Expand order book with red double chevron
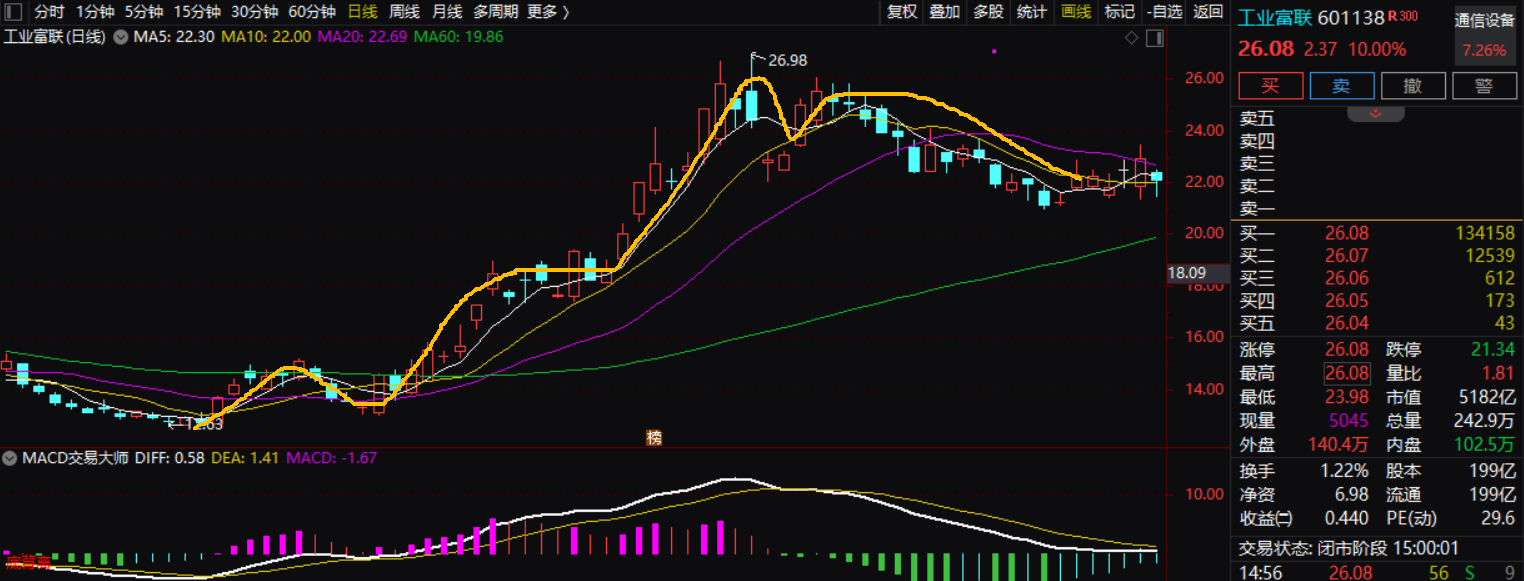The image size is (1524, 581). (x=1374, y=113)
